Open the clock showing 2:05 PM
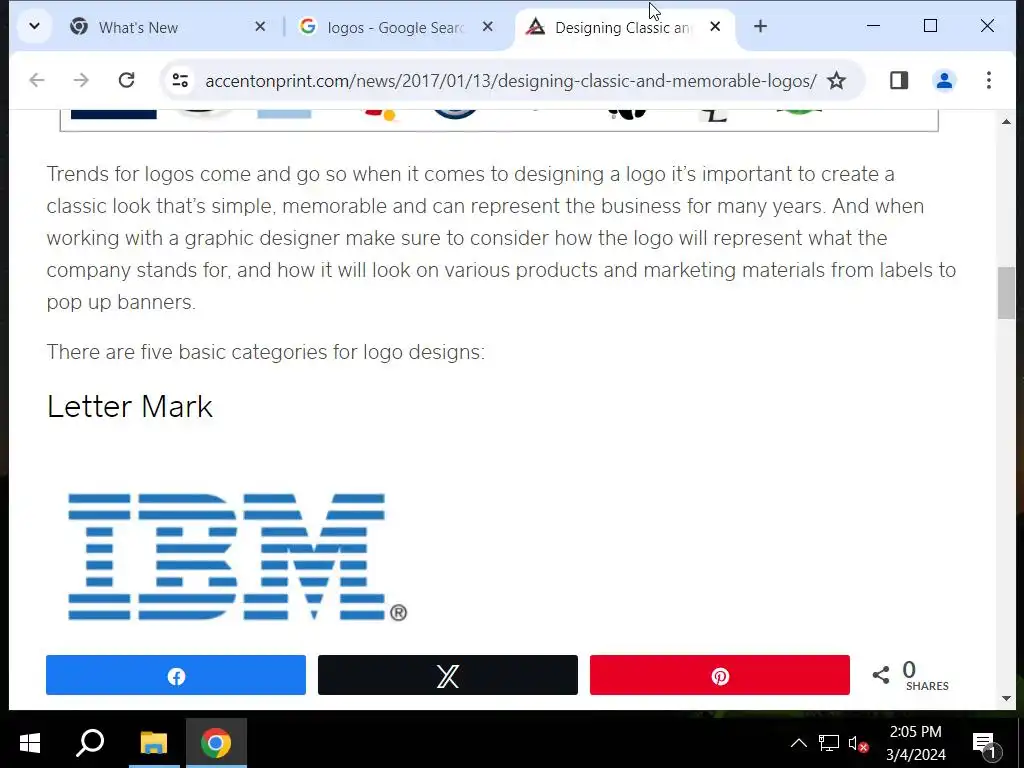This screenshot has width=1024, height=768. (916, 743)
